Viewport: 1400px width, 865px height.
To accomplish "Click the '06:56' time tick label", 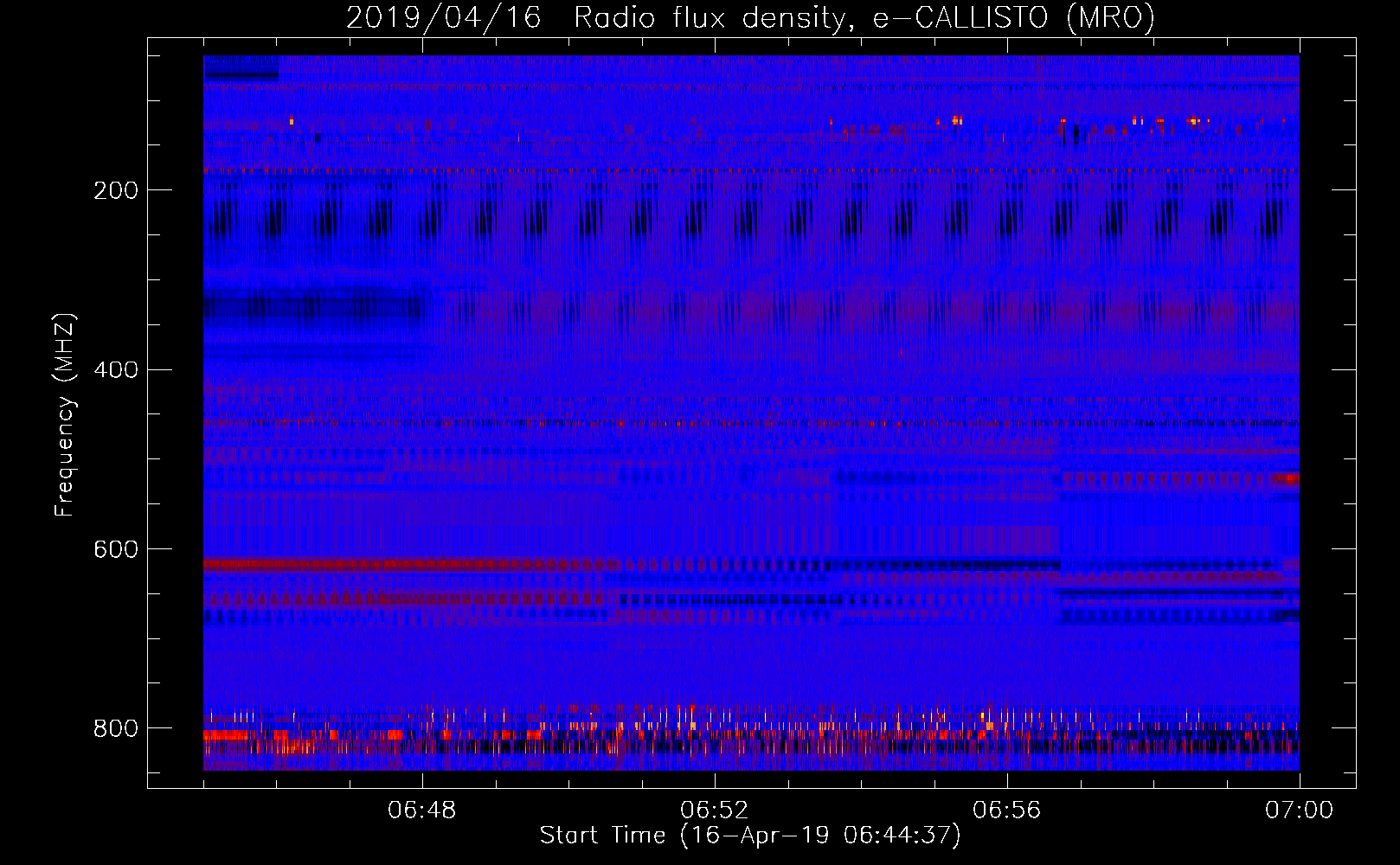I will [1007, 811].
